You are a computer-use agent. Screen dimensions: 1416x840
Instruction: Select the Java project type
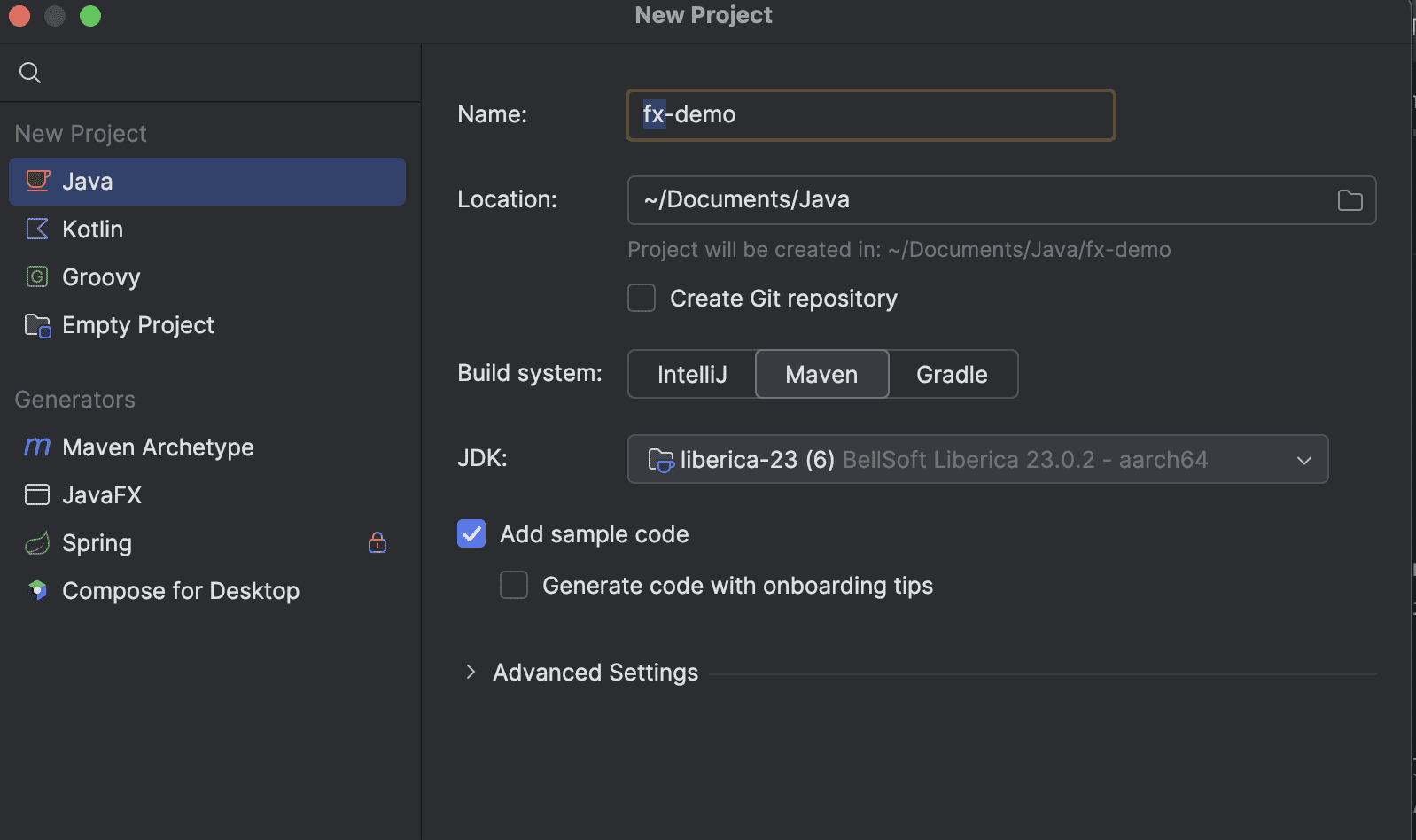207,182
